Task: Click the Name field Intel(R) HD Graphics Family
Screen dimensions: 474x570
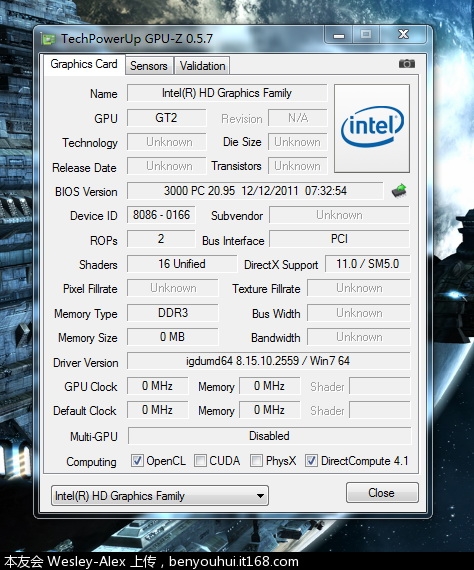Action: pos(227,93)
